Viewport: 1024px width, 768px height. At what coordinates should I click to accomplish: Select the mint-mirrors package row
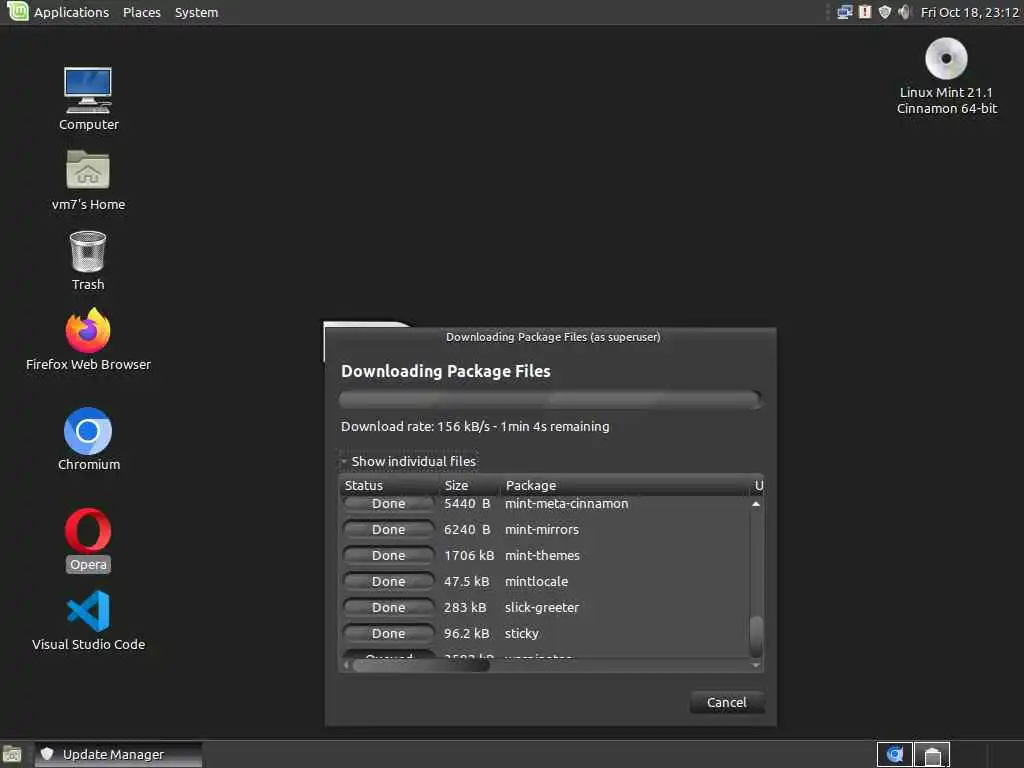(545, 530)
